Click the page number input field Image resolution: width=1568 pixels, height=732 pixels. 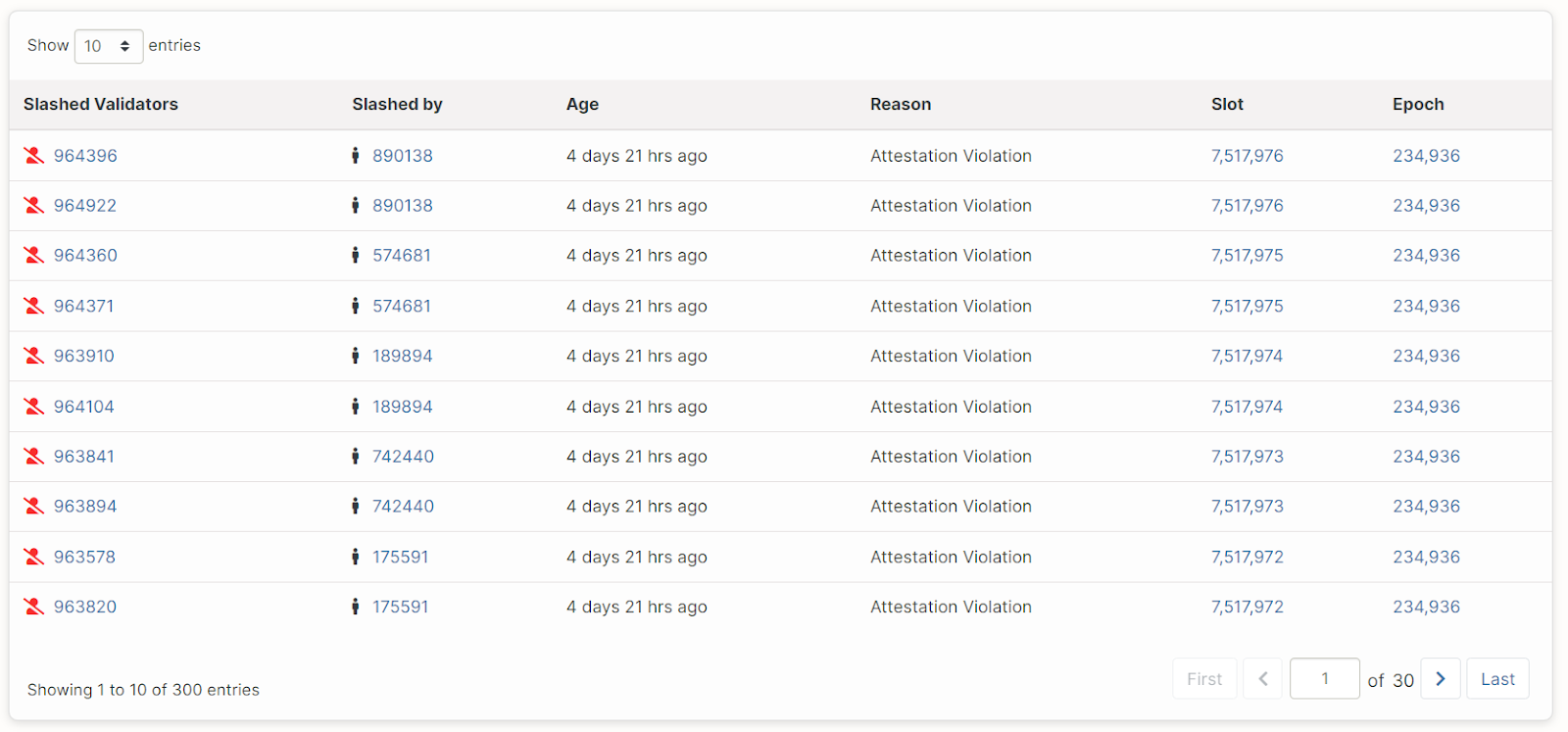[1324, 679]
